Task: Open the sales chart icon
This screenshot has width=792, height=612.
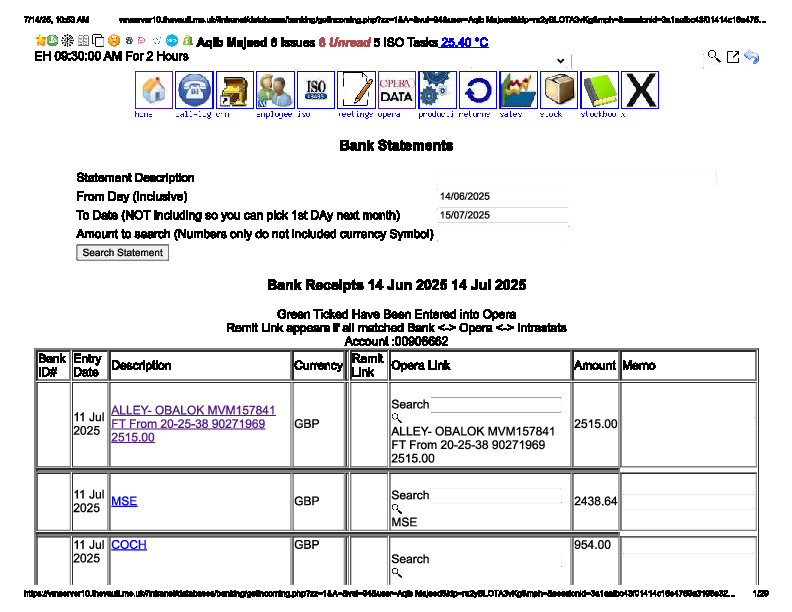Action: (518, 90)
